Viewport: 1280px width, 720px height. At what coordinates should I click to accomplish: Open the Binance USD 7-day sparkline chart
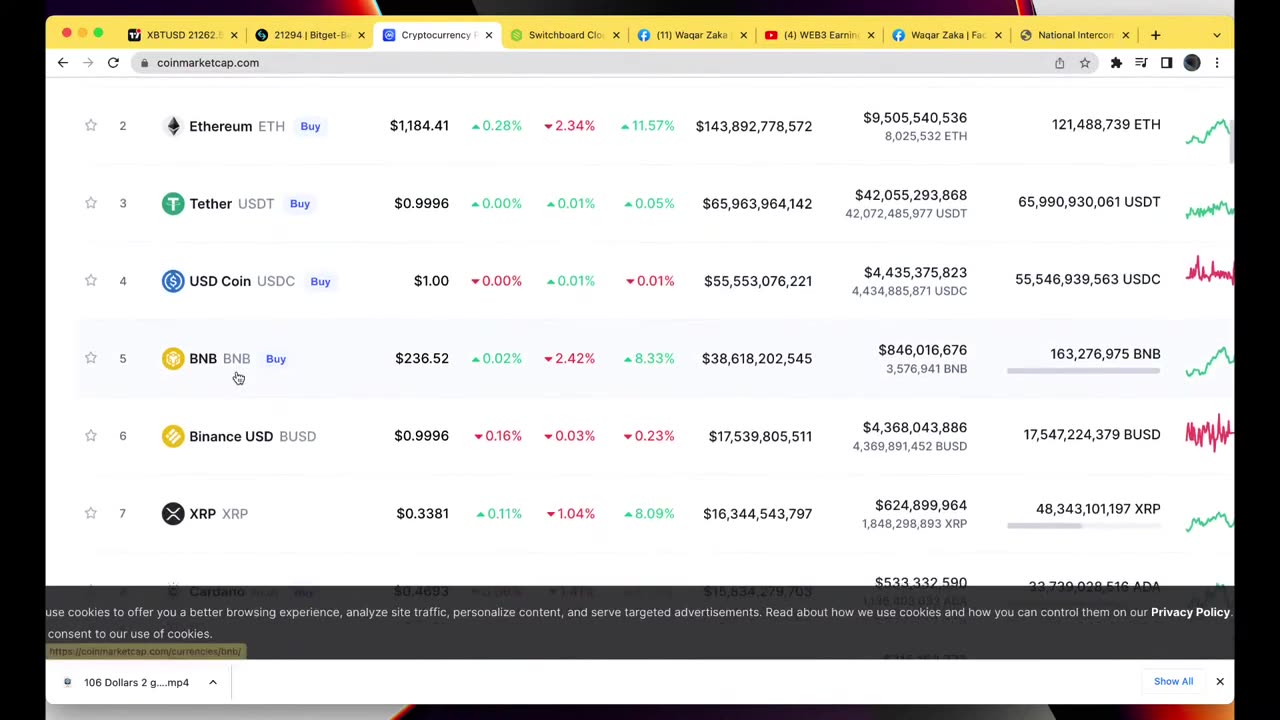tap(1209, 433)
